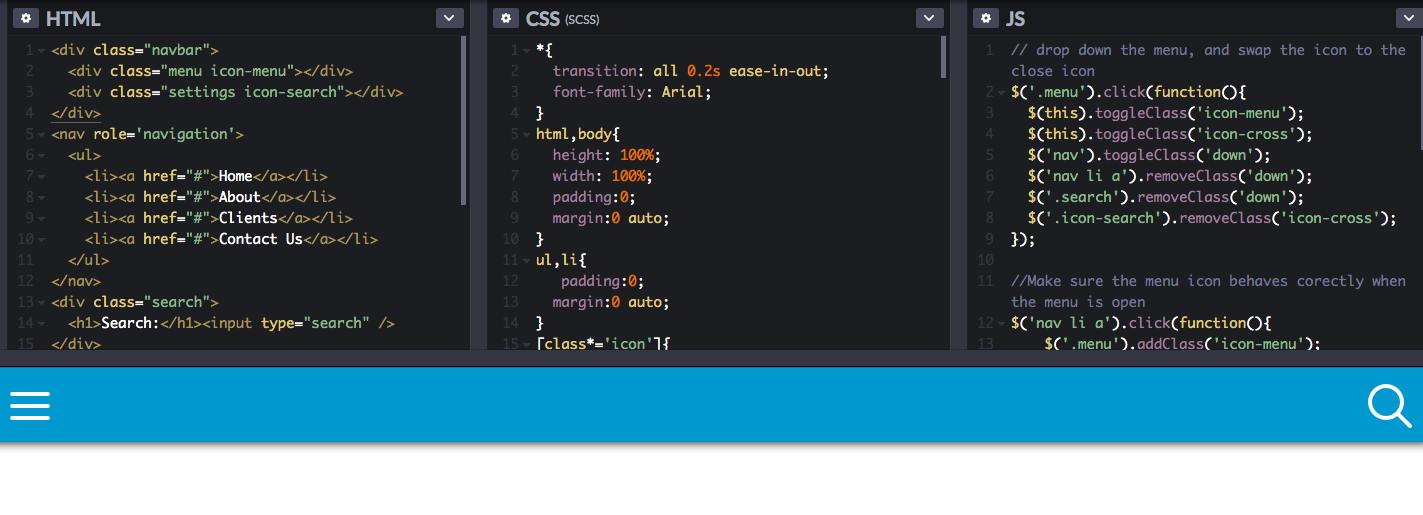The image size is (1423, 515).
Task: Fold the Contact Us list item at line 10
Action: [41, 239]
